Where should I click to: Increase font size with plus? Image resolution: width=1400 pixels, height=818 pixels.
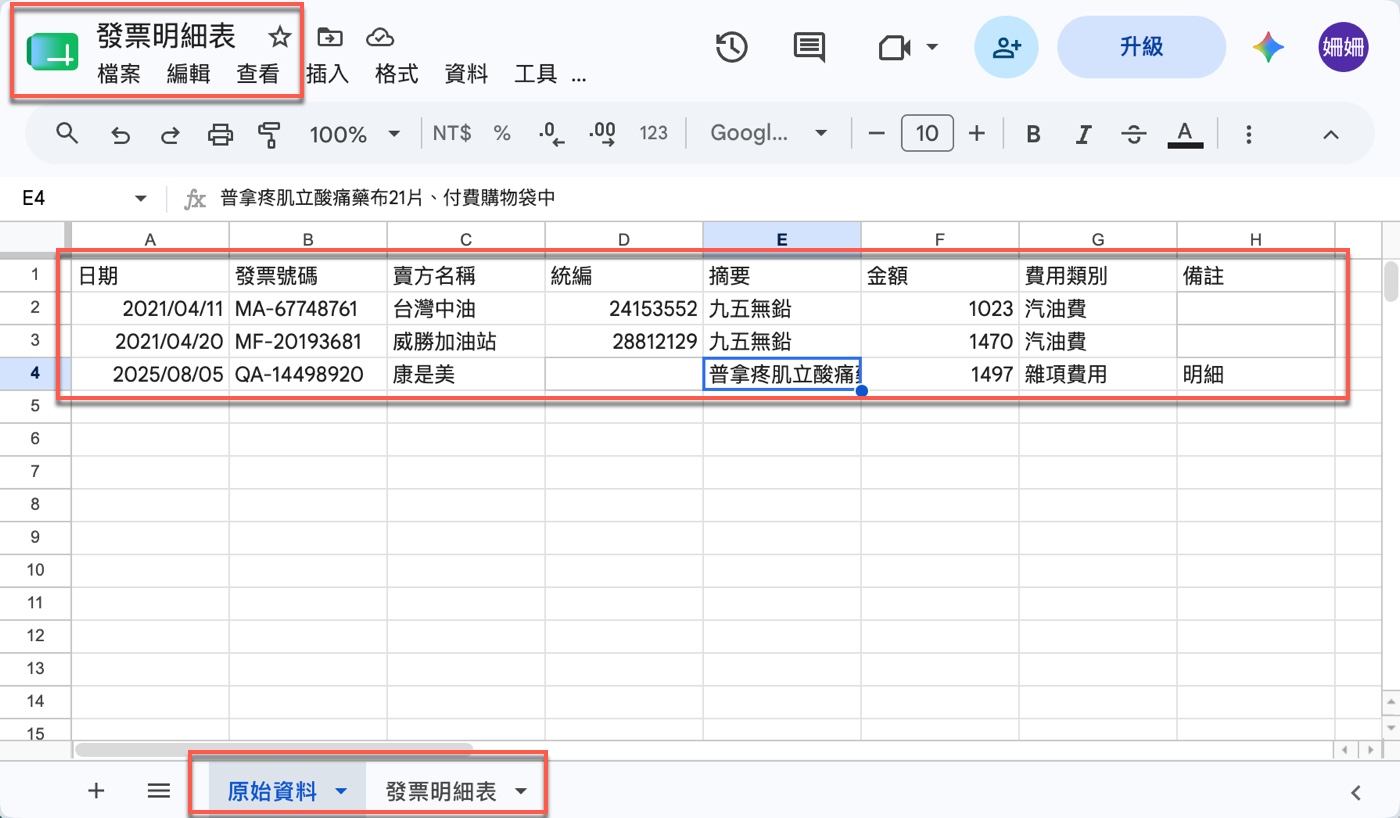click(x=978, y=133)
